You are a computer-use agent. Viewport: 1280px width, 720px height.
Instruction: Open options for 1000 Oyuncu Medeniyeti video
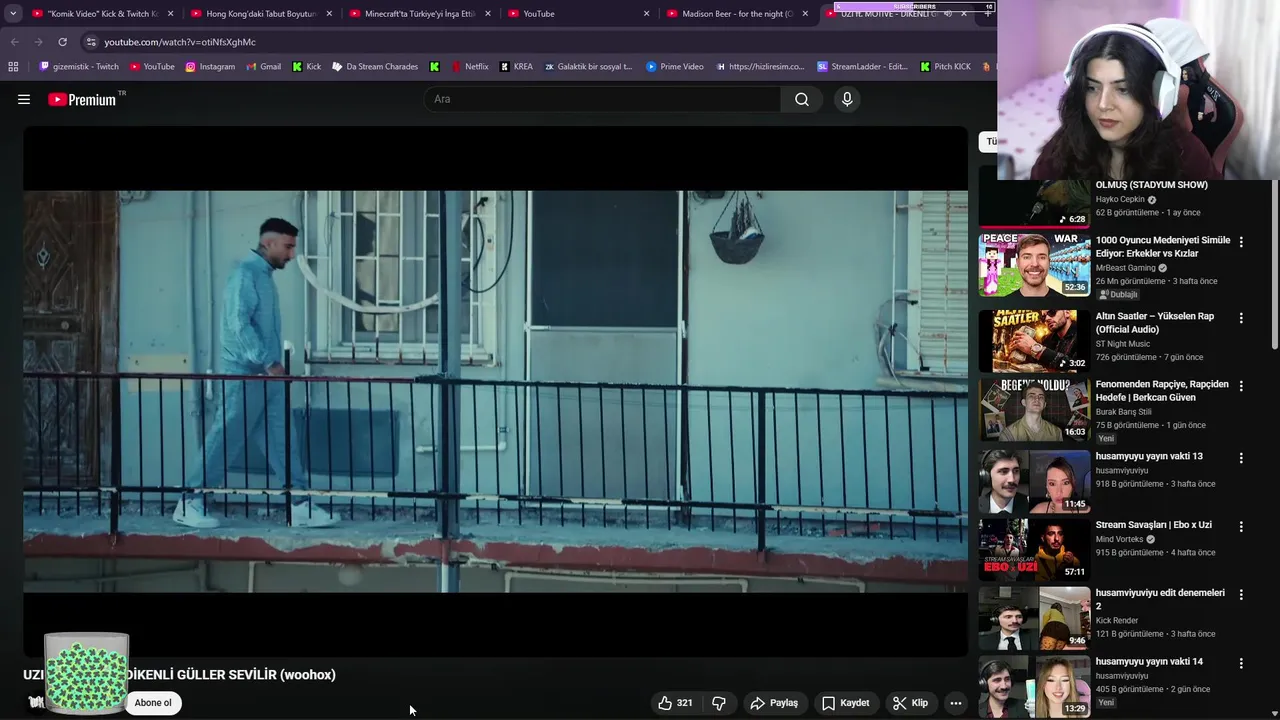[x=1241, y=242]
